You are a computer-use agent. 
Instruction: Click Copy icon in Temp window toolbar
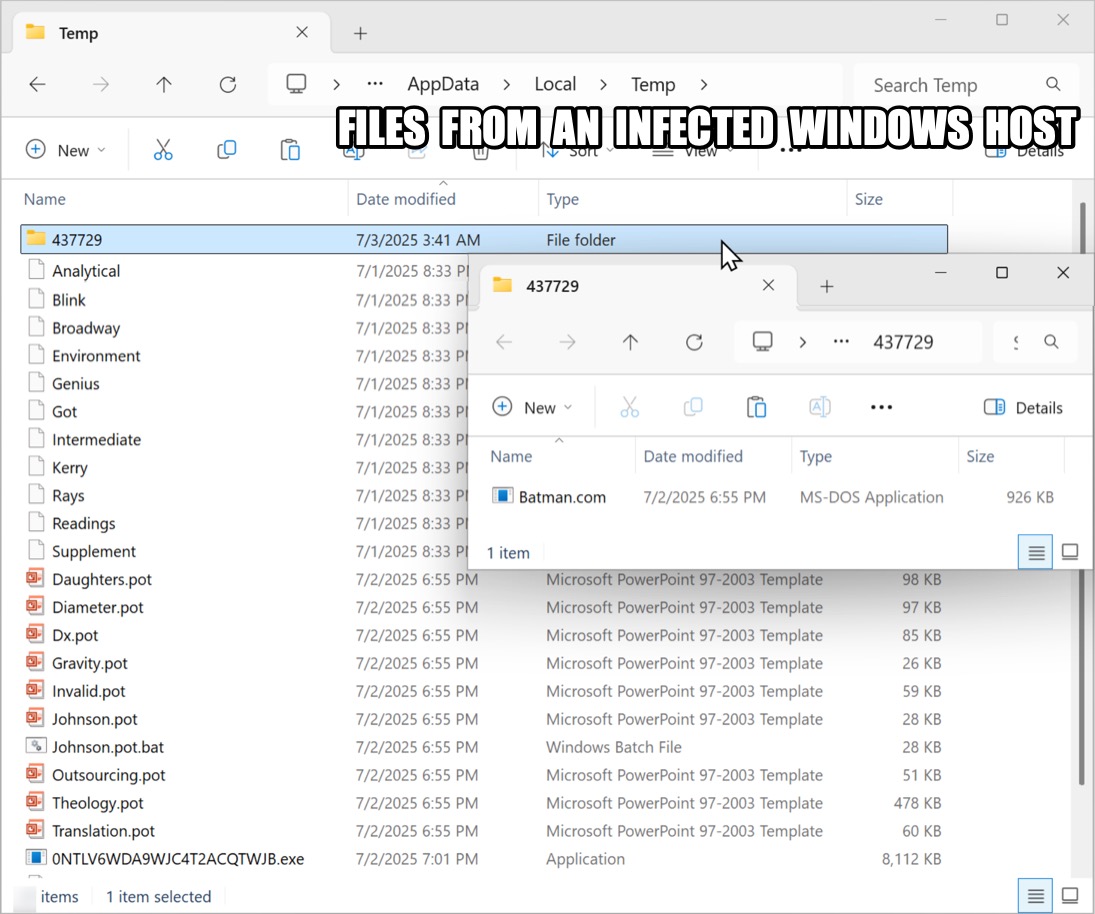227,149
